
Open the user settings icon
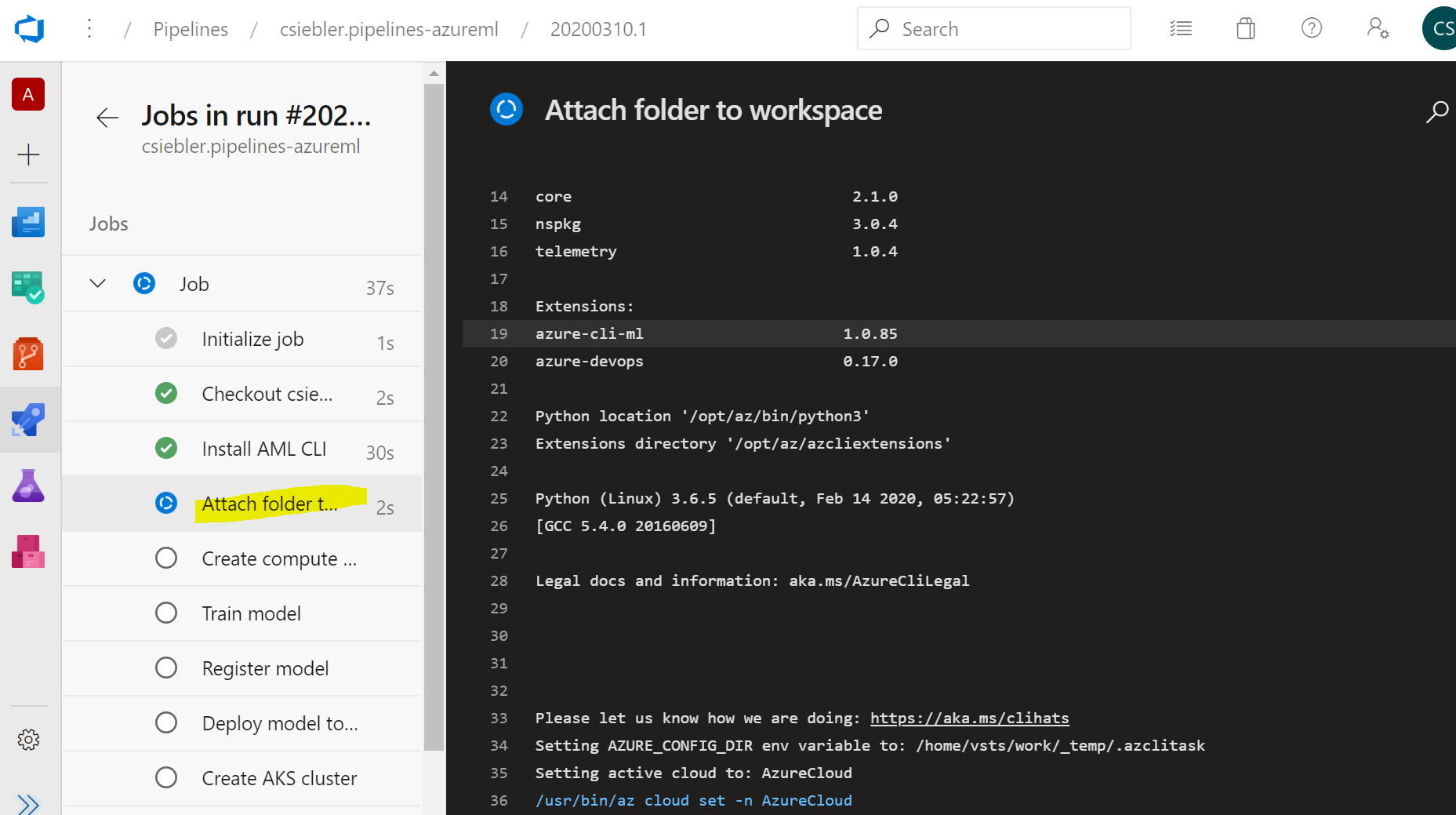click(1378, 29)
